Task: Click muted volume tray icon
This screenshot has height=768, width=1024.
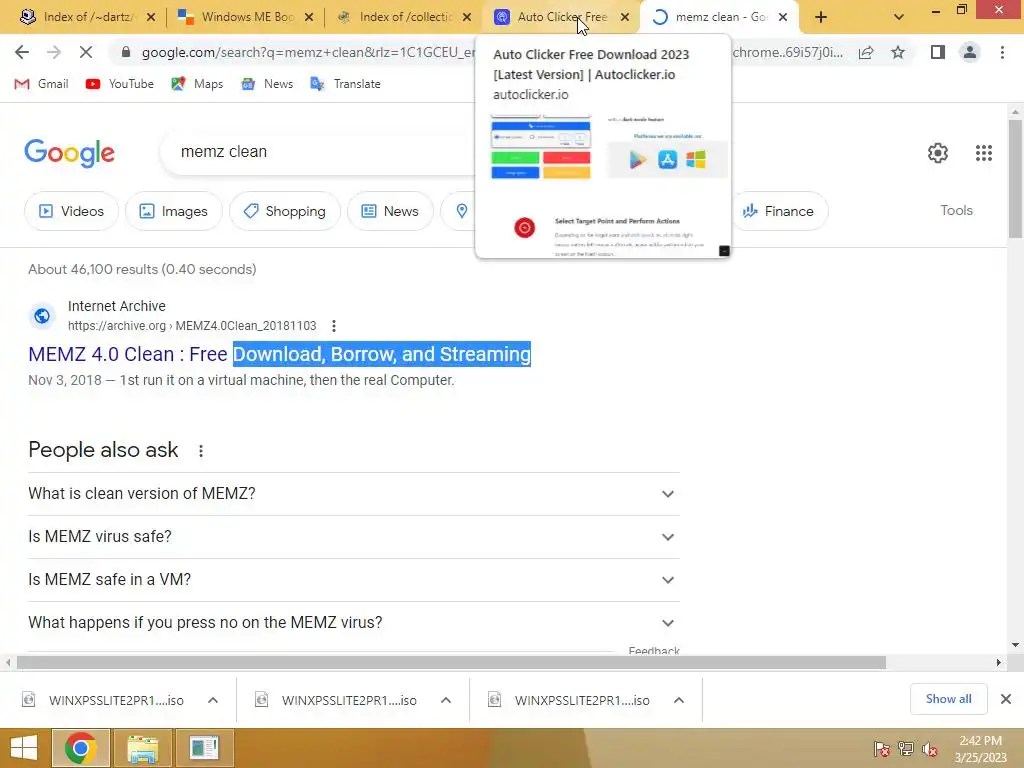Action: 929,749
